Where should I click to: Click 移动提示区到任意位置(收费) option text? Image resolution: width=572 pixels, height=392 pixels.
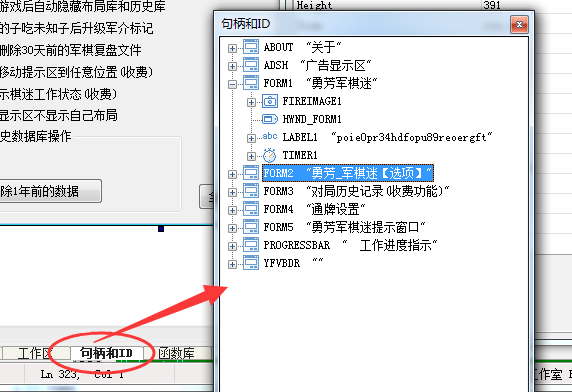tap(76, 72)
